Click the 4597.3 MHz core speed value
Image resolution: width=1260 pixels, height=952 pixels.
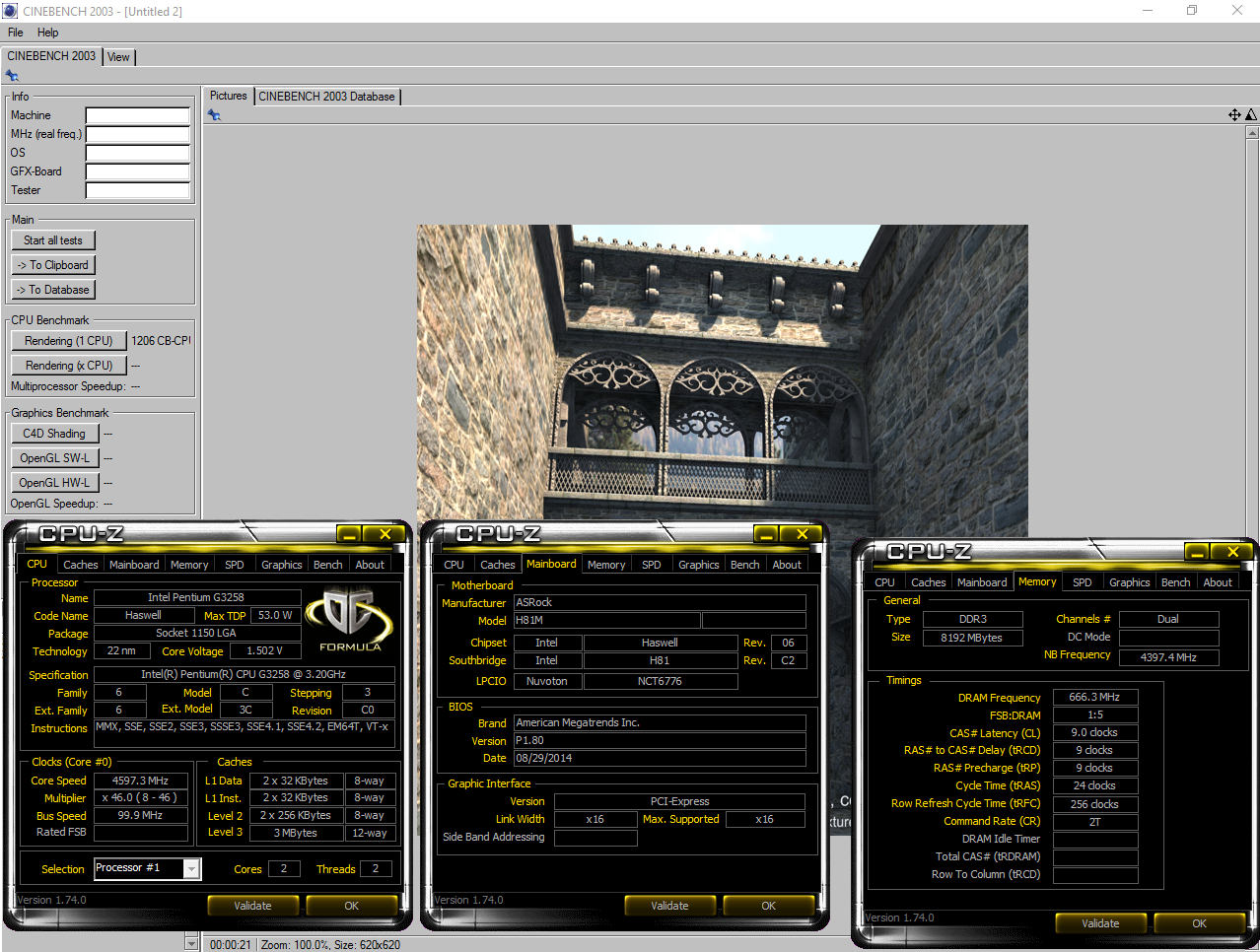click(140, 781)
